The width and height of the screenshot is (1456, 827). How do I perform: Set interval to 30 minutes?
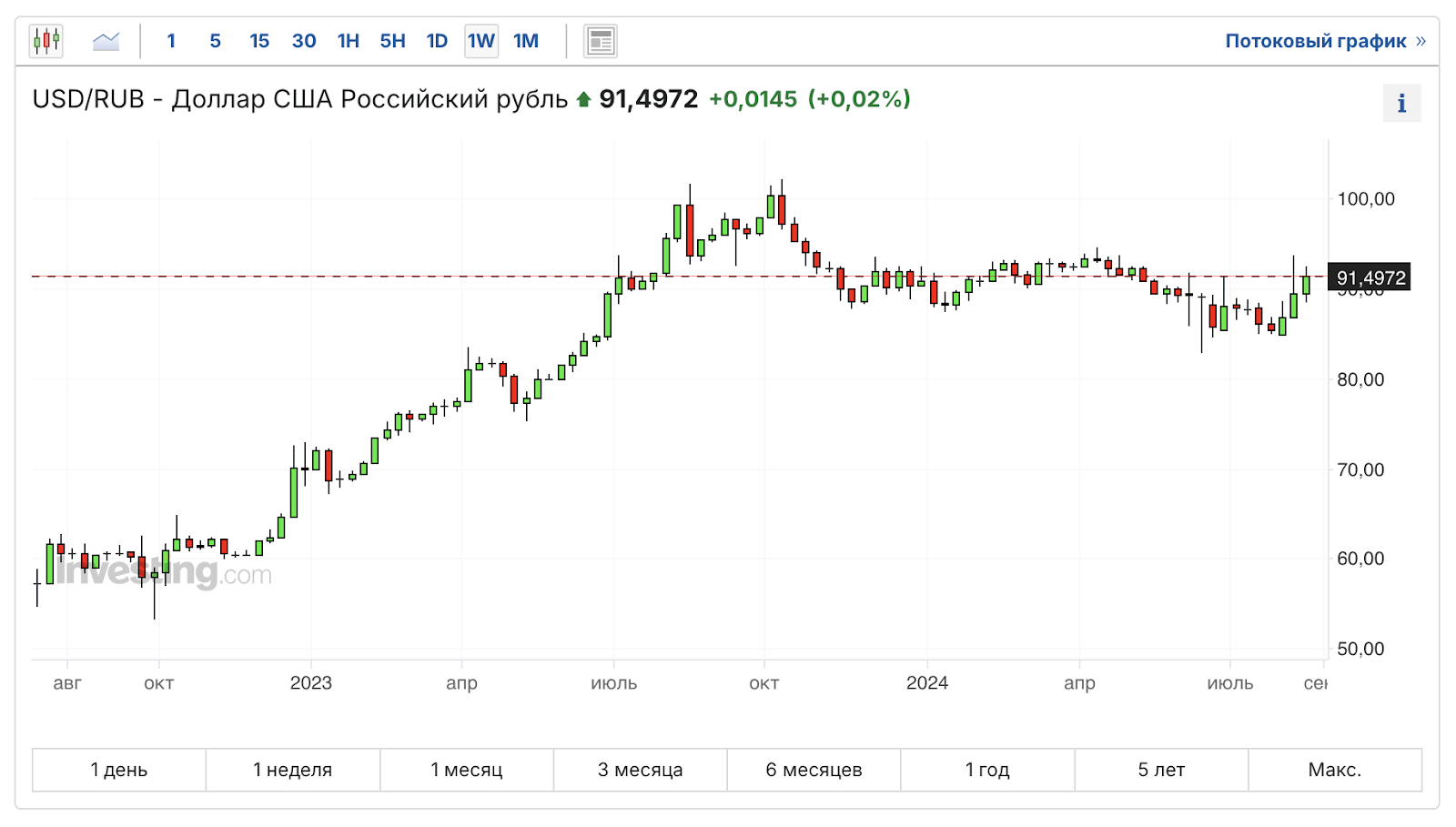click(304, 41)
